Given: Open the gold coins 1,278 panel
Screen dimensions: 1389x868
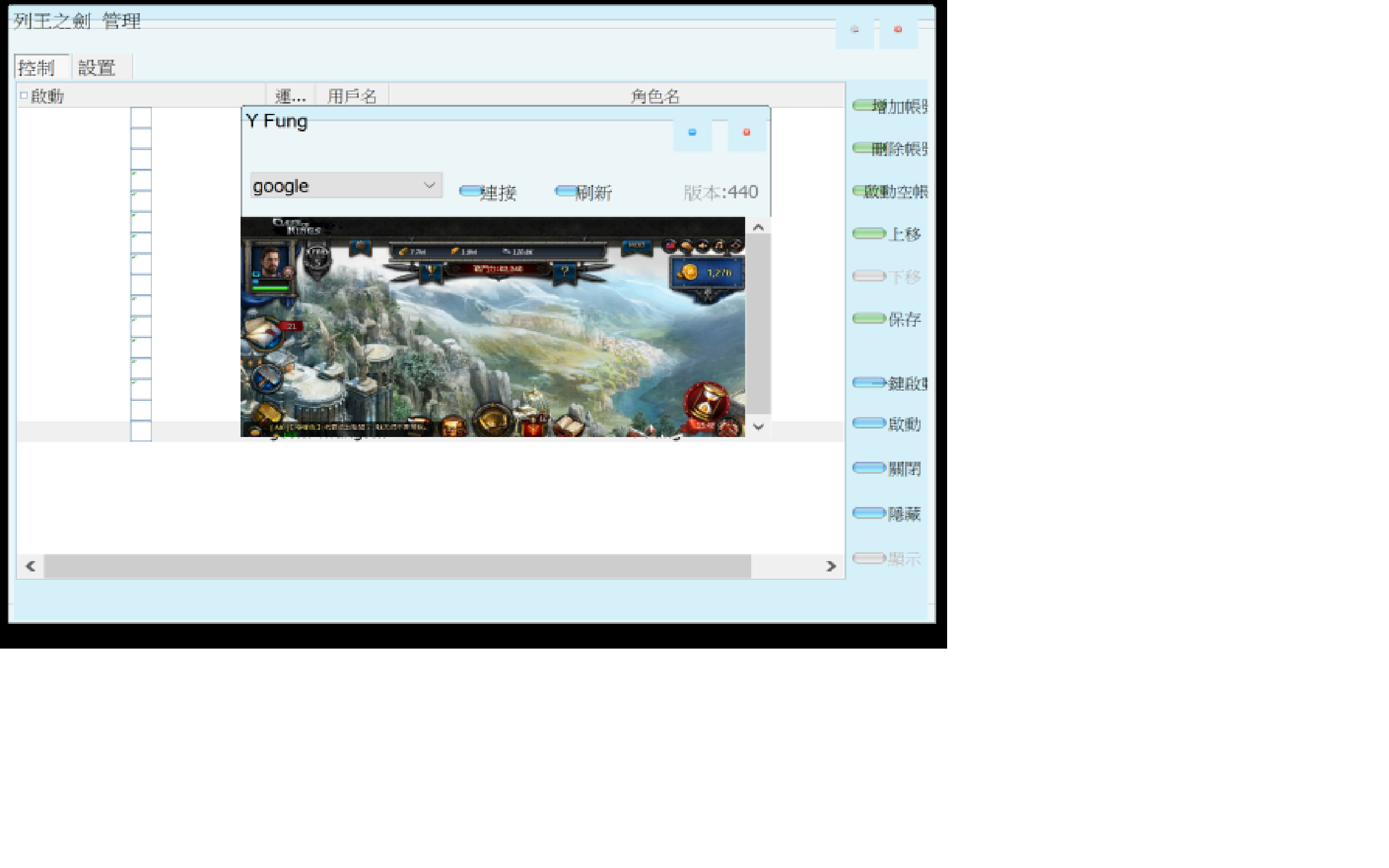Looking at the screenshot, I should (708, 273).
